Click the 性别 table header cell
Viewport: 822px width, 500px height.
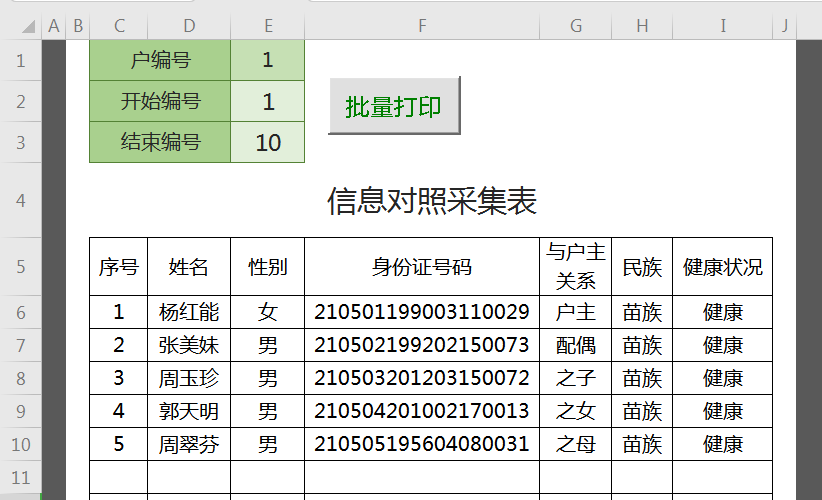click(x=268, y=267)
